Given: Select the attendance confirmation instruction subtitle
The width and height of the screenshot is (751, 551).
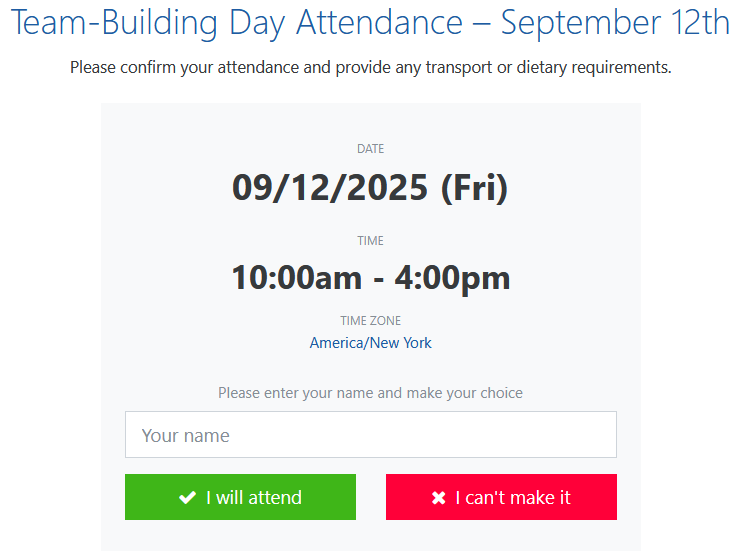Looking at the screenshot, I should [371, 67].
